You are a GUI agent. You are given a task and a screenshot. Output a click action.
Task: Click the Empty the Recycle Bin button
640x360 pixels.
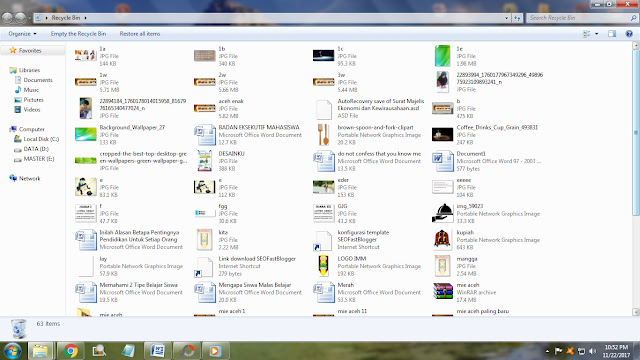(x=78, y=34)
